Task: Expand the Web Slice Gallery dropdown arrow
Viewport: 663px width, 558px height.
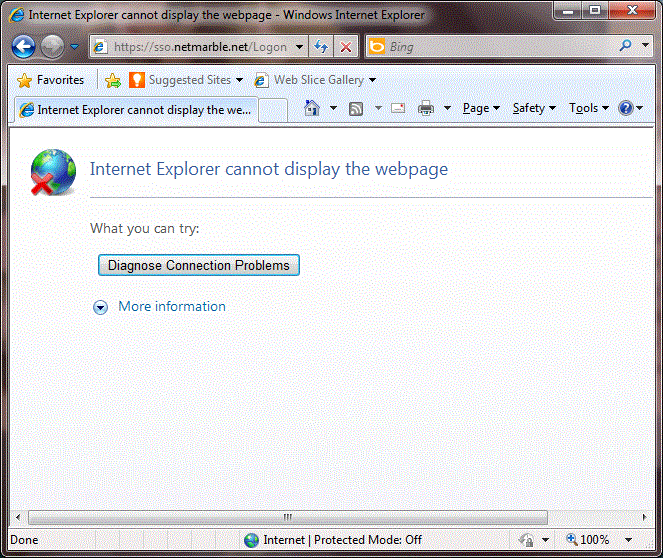Action: pyautogui.click(x=373, y=80)
